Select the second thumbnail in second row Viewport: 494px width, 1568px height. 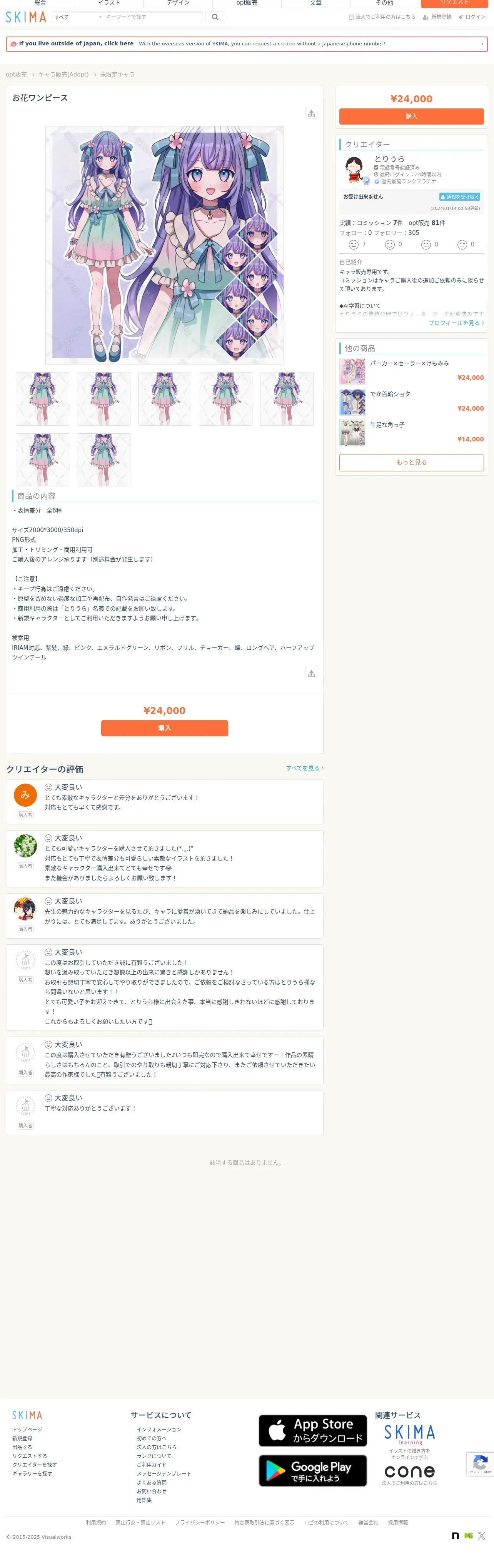pyautogui.click(x=103, y=459)
